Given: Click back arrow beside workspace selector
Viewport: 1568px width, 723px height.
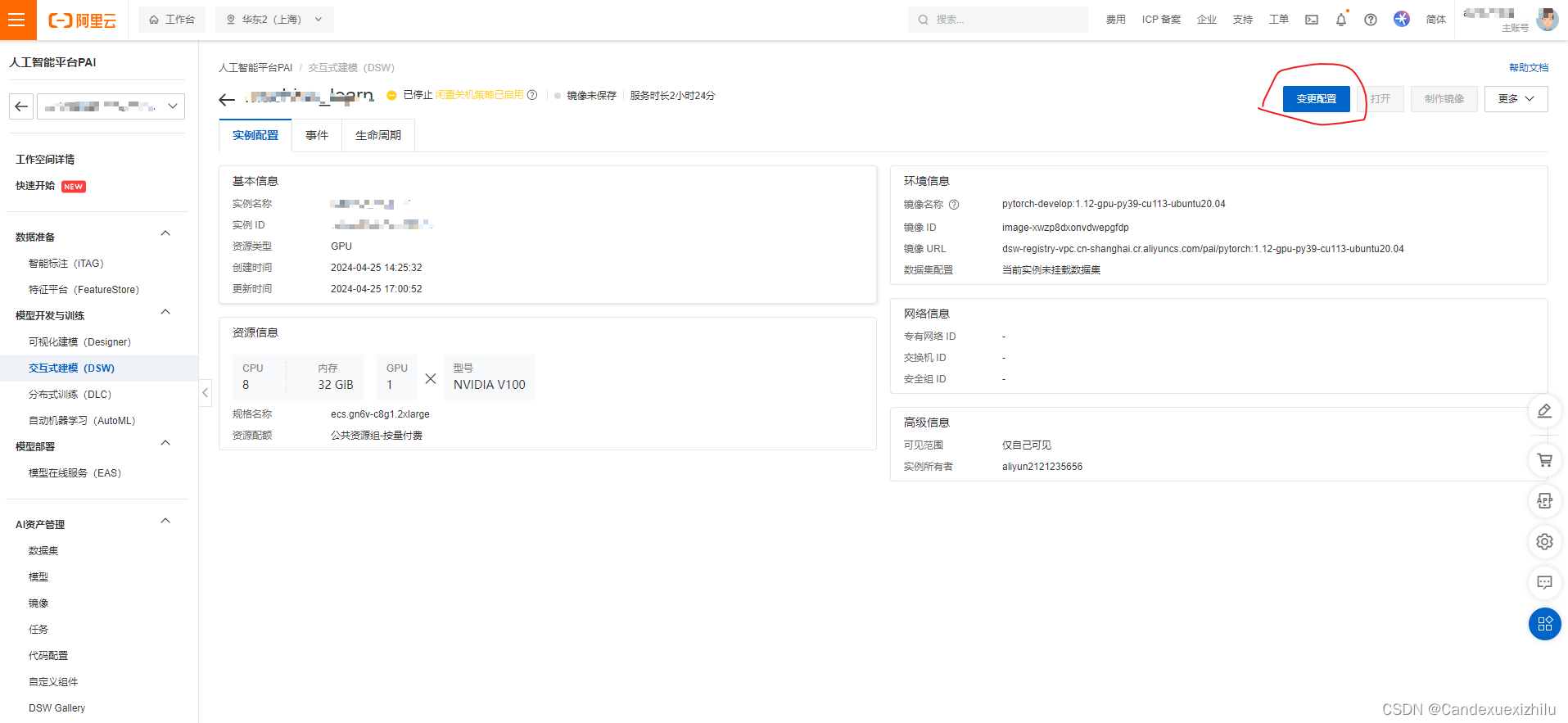Looking at the screenshot, I should click(x=21, y=106).
